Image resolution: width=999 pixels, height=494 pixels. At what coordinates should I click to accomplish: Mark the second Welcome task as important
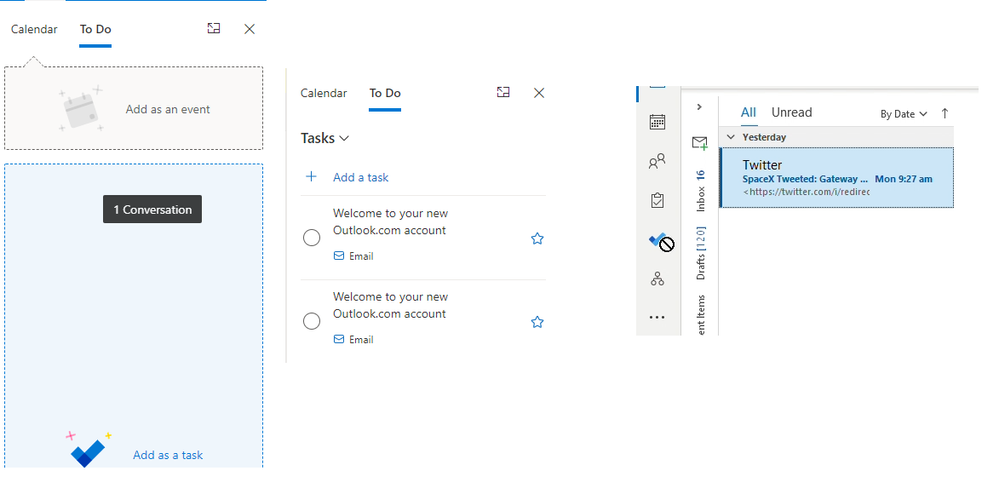pos(537,322)
